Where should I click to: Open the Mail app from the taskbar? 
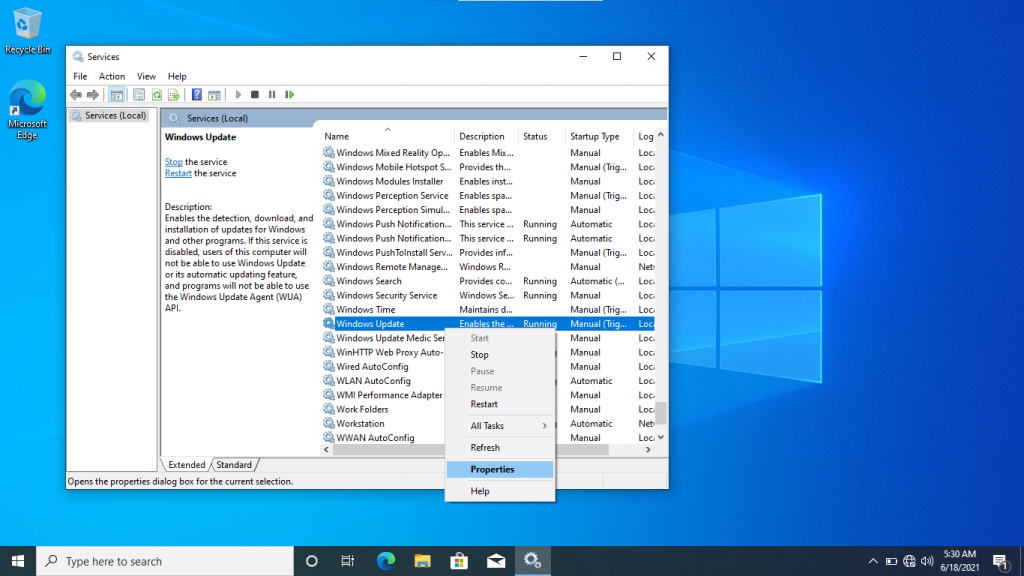click(496, 561)
